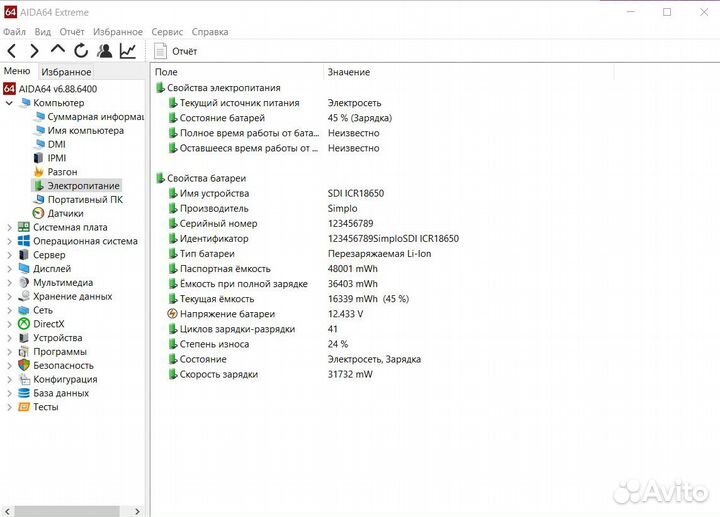Click the Сервер icon in tree
The width and height of the screenshot is (720, 517).
(24, 254)
